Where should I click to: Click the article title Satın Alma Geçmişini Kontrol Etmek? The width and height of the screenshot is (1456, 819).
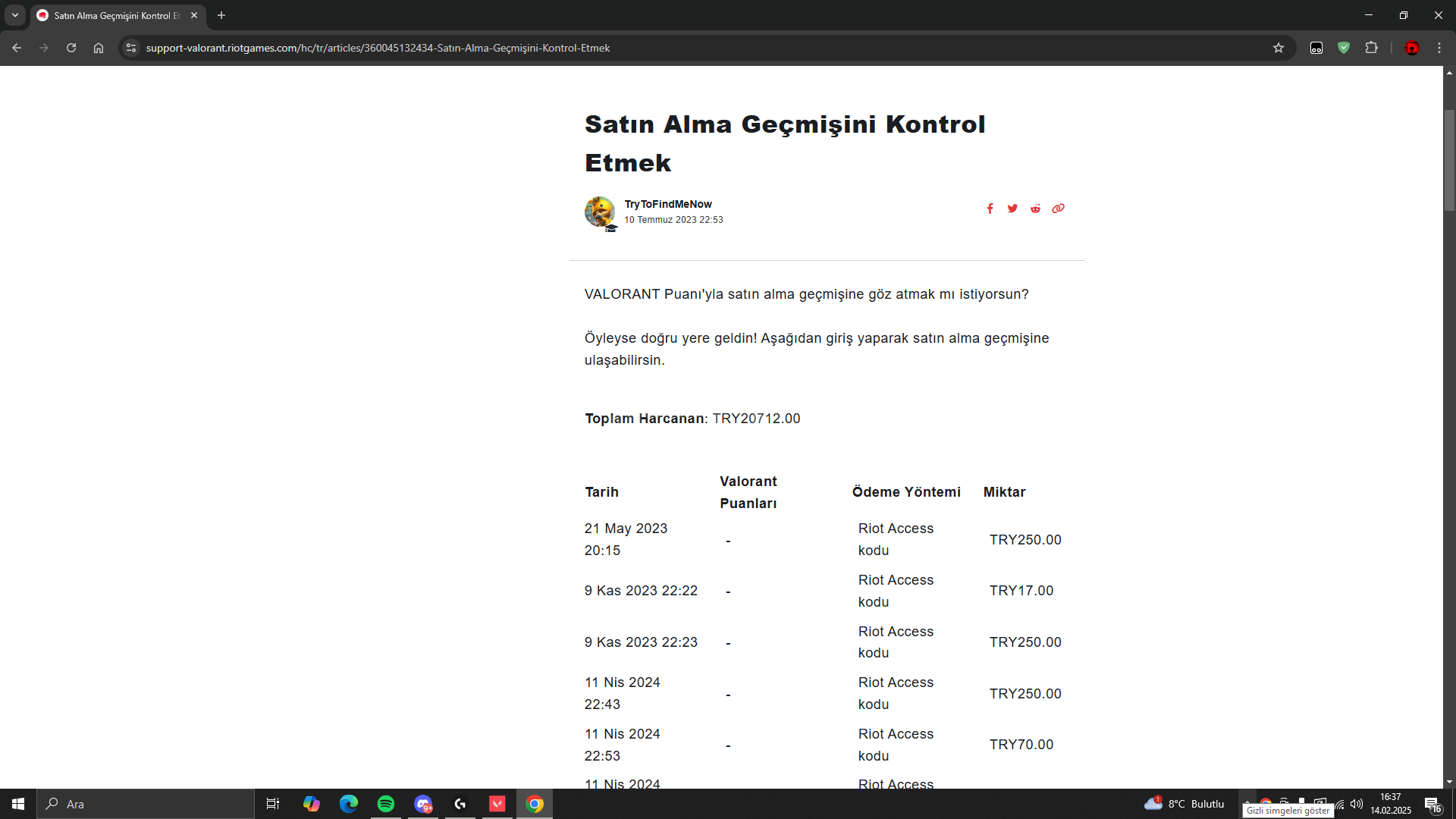pos(785,143)
